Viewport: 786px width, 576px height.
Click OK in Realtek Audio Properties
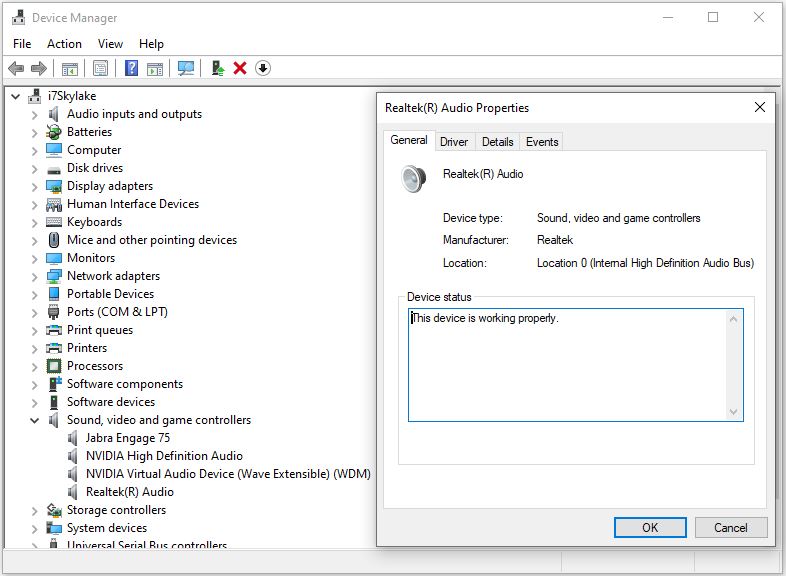650,527
